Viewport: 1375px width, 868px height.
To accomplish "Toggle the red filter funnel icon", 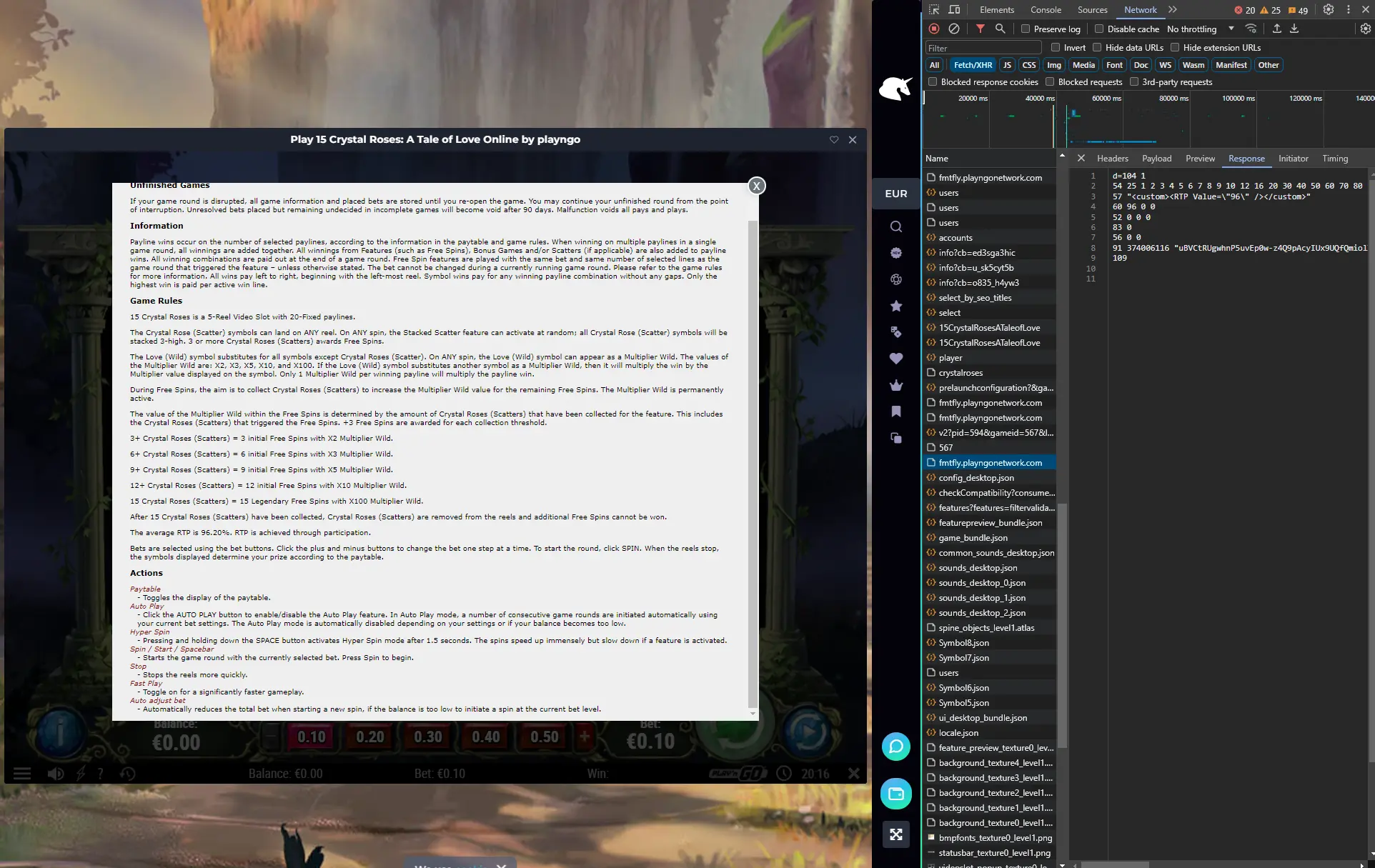I will (x=981, y=29).
